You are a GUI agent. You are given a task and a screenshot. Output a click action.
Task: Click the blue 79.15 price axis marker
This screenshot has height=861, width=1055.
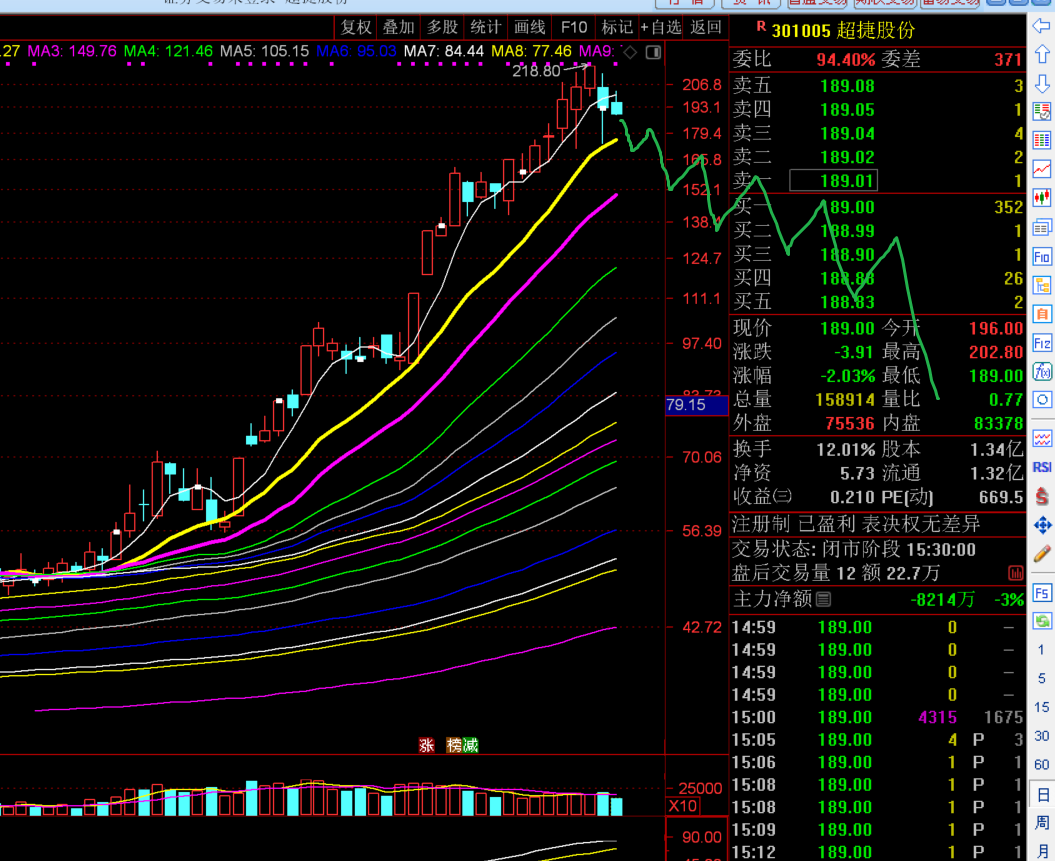coord(696,405)
